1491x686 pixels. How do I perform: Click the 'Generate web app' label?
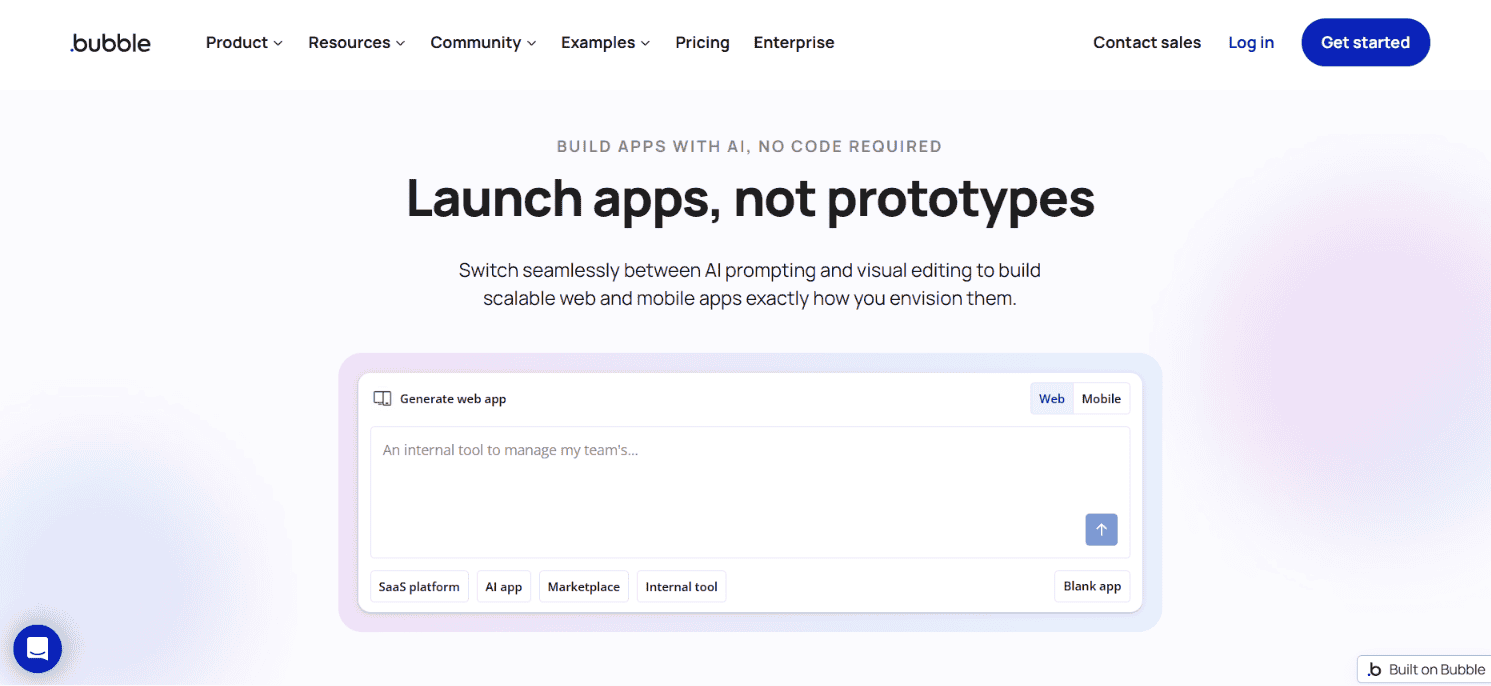tap(453, 399)
